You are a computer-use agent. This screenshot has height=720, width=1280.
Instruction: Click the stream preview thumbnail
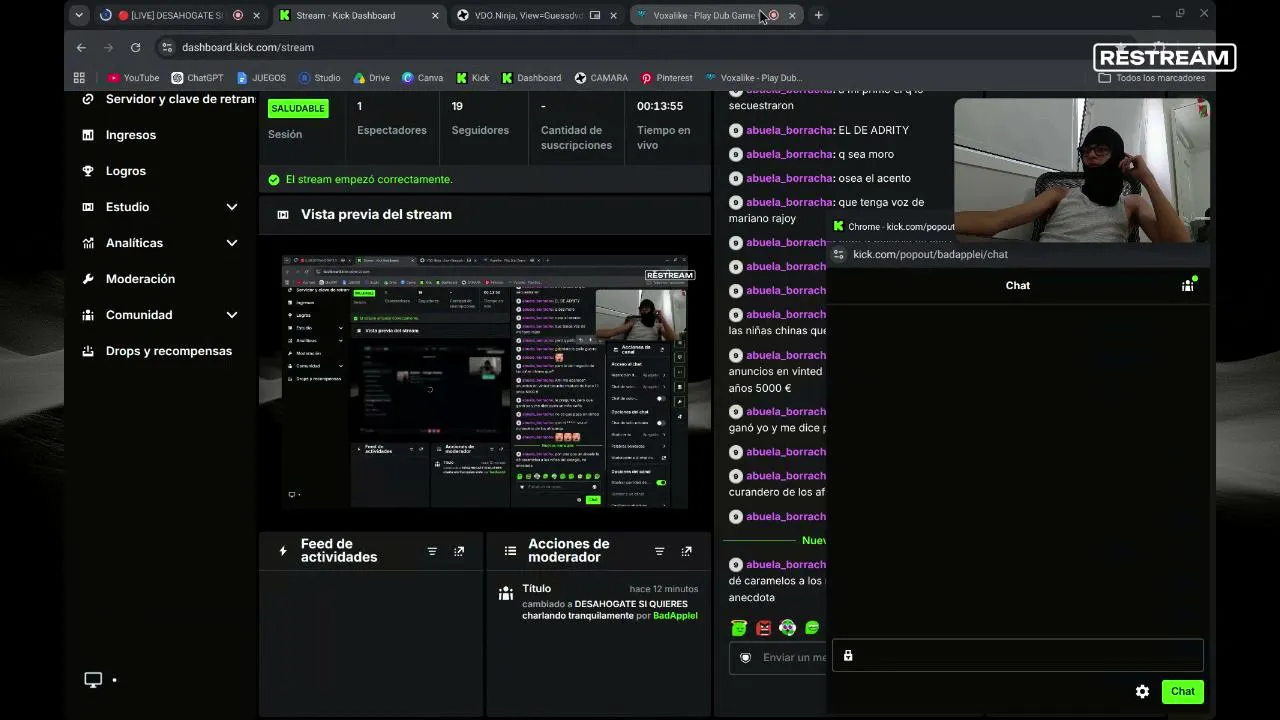click(x=485, y=382)
